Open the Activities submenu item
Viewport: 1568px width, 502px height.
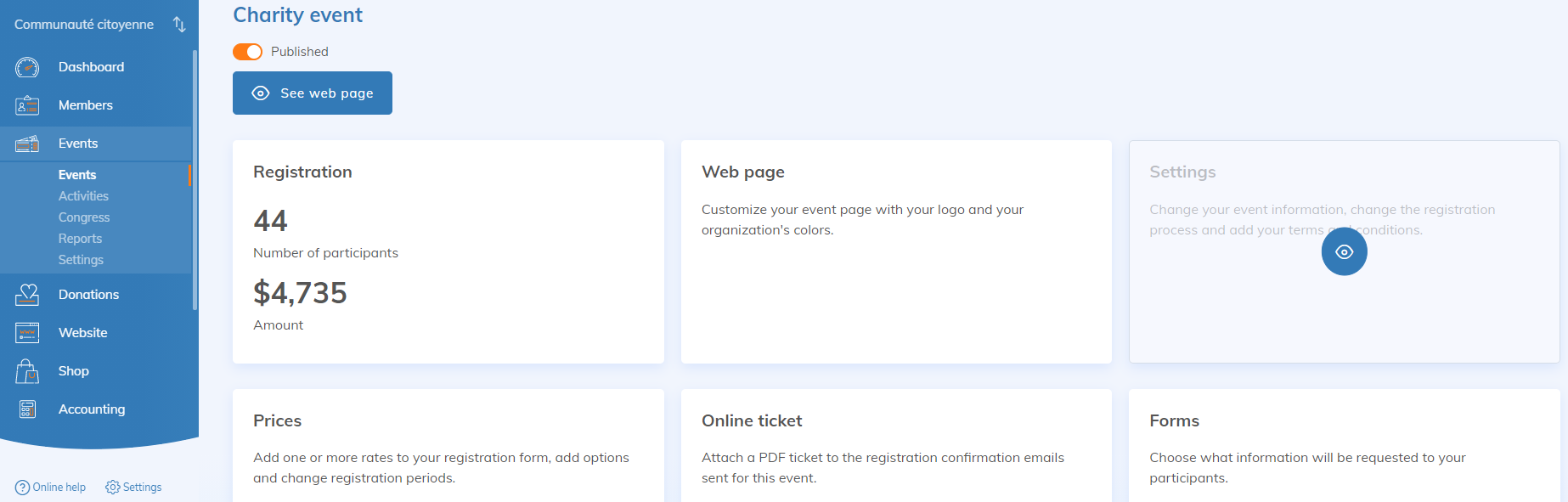coord(83,196)
